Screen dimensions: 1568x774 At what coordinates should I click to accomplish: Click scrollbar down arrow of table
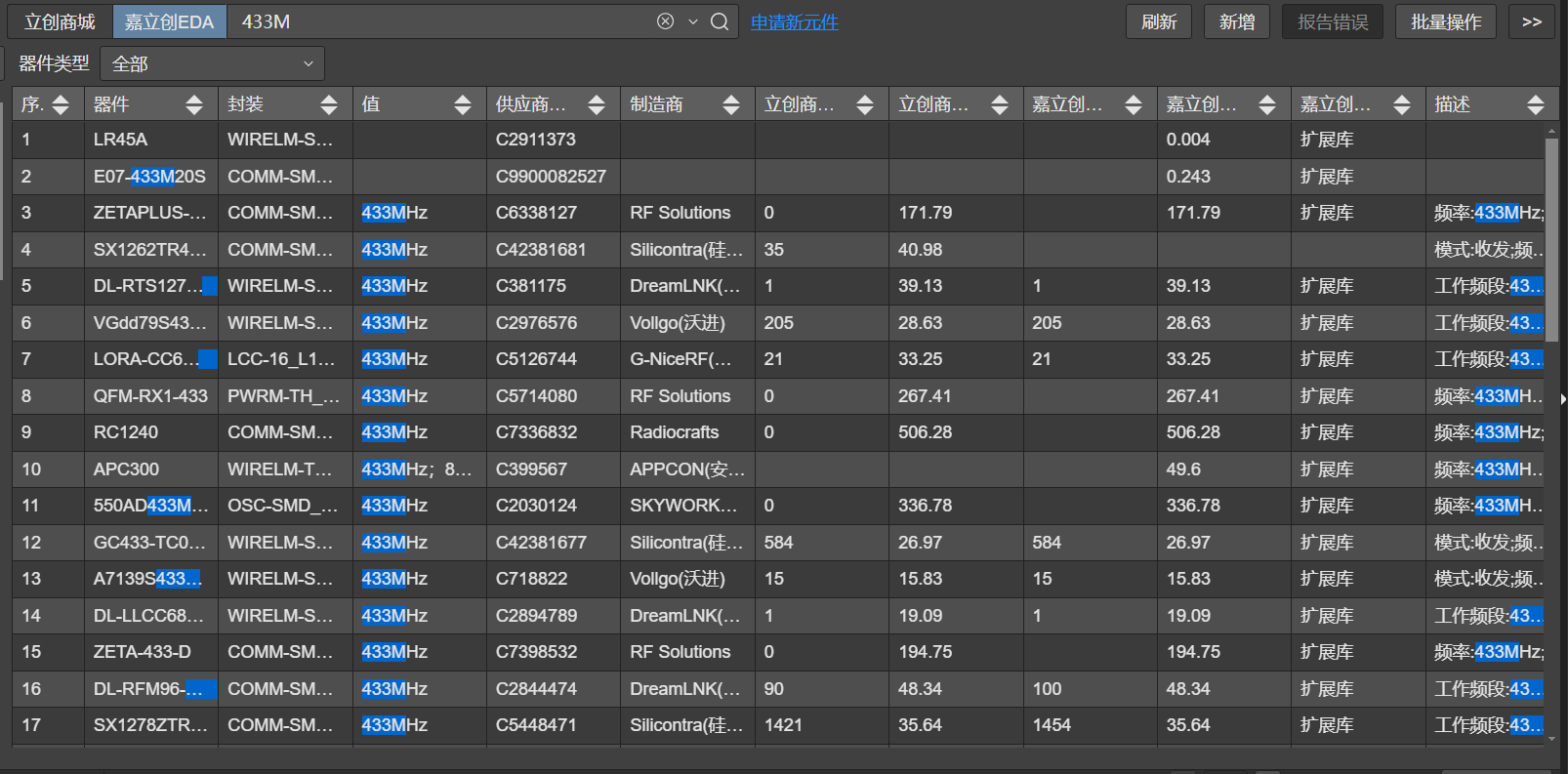pos(1551,739)
